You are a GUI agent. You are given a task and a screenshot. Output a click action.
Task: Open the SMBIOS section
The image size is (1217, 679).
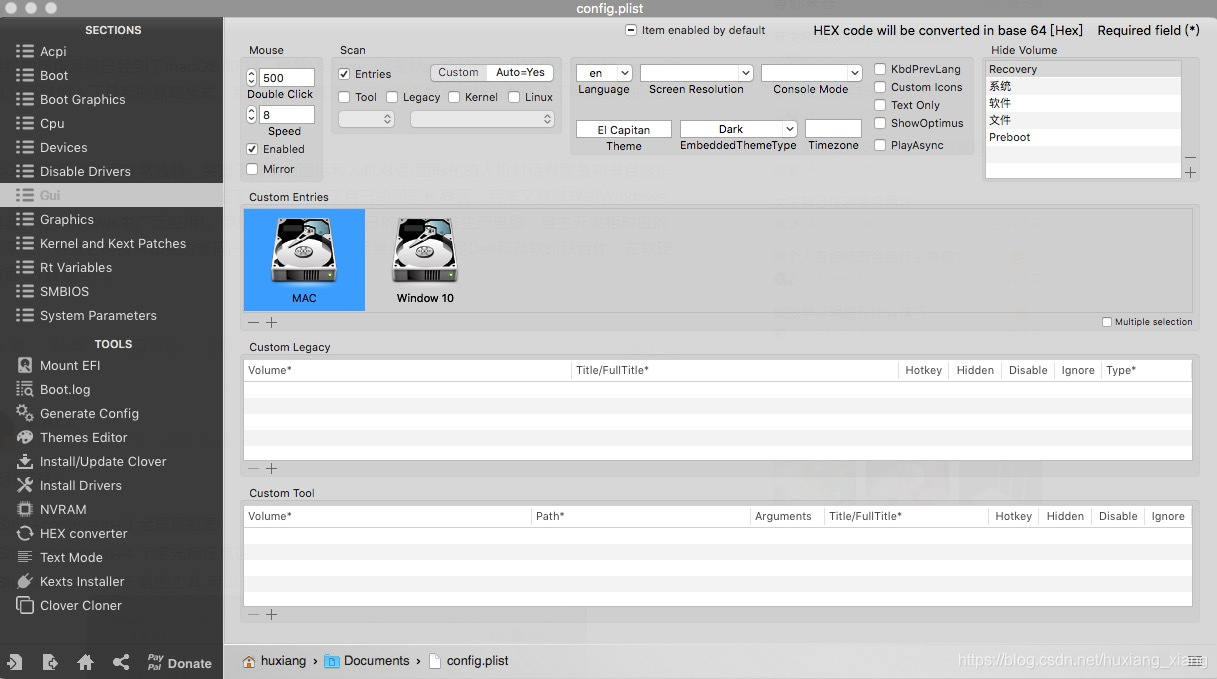(x=64, y=291)
